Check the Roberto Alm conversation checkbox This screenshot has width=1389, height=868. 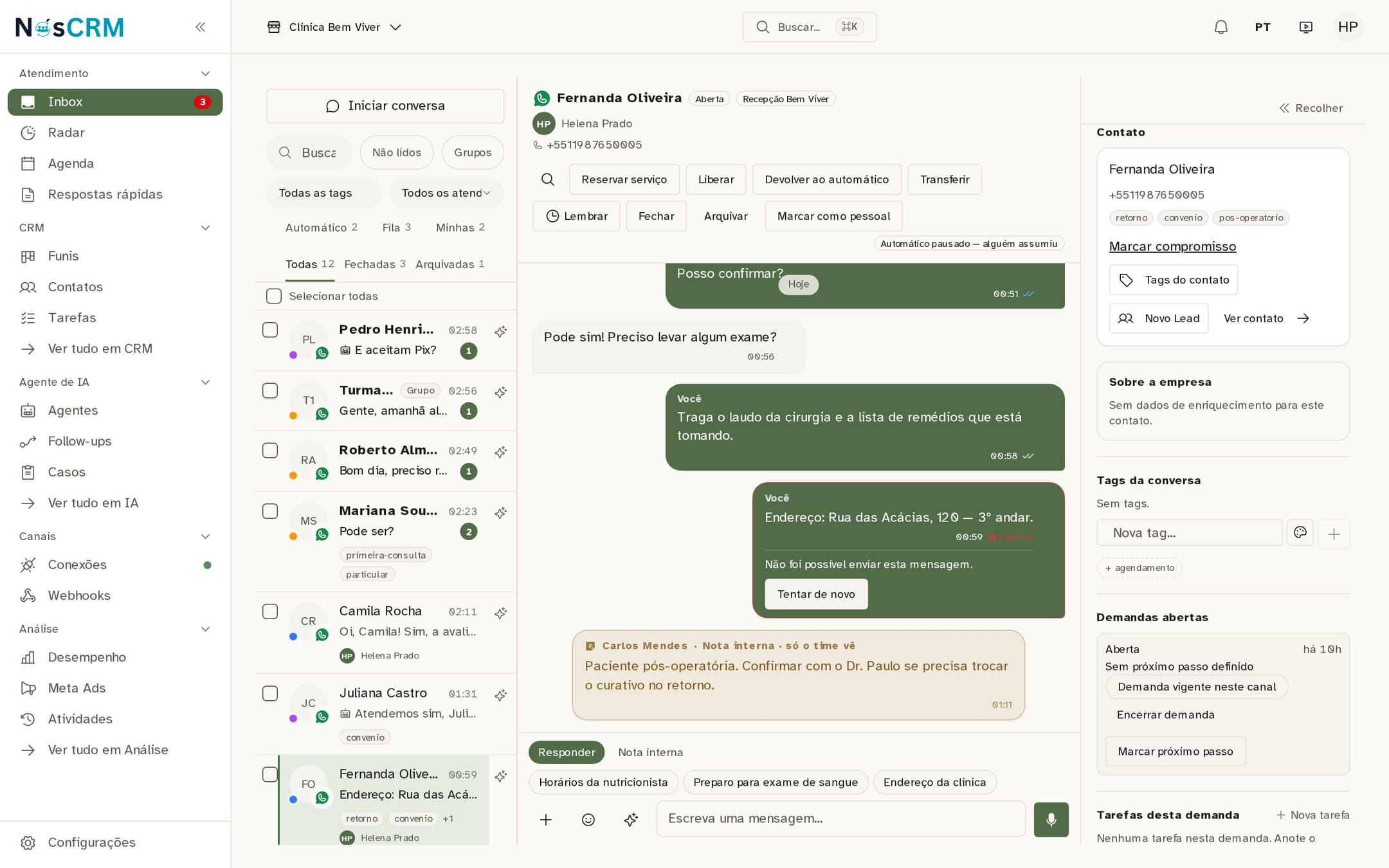(x=270, y=450)
